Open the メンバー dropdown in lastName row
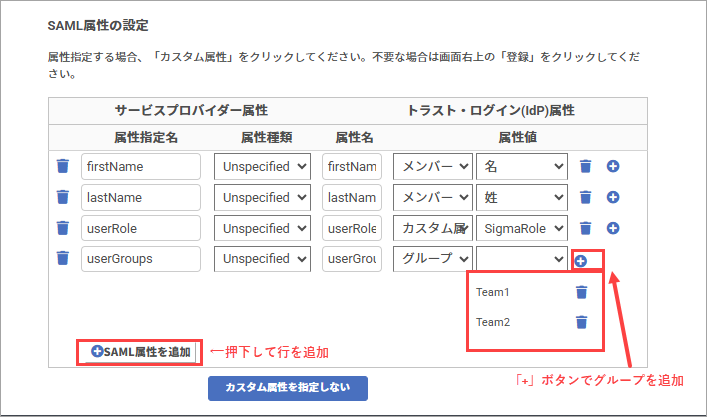 coord(433,197)
